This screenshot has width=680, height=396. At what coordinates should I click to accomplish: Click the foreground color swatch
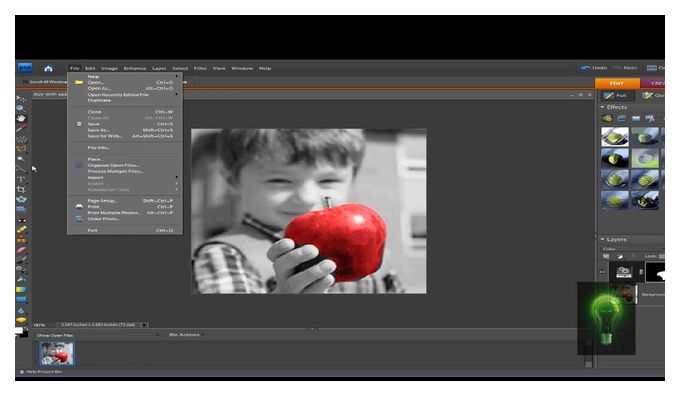tap(19, 331)
